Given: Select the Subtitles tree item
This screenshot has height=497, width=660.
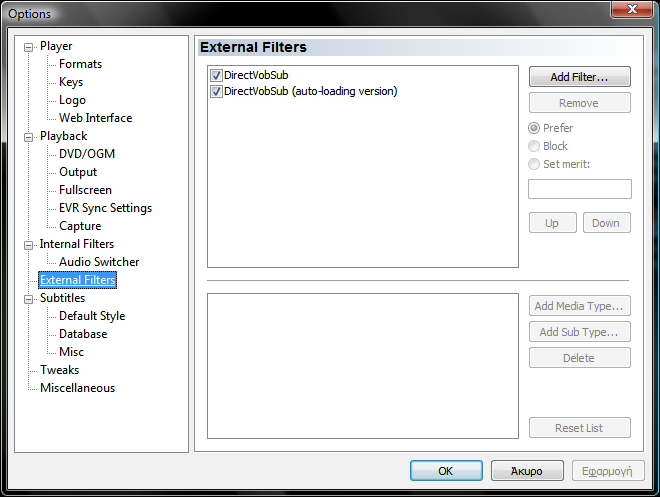Looking at the screenshot, I should (62, 298).
